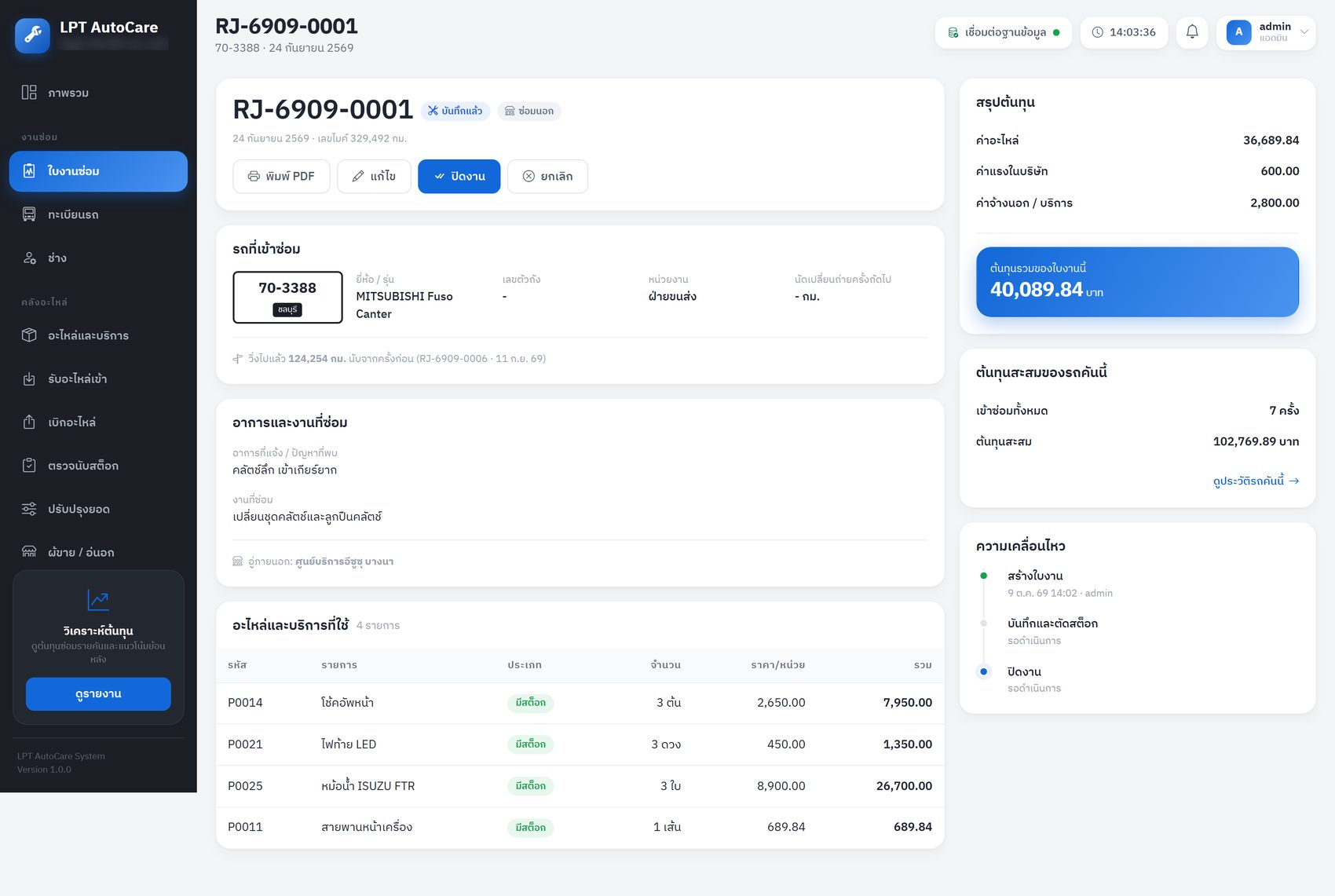
Task: Click the หม้อน้ำ ISUZU FTR item name
Action: (368, 786)
